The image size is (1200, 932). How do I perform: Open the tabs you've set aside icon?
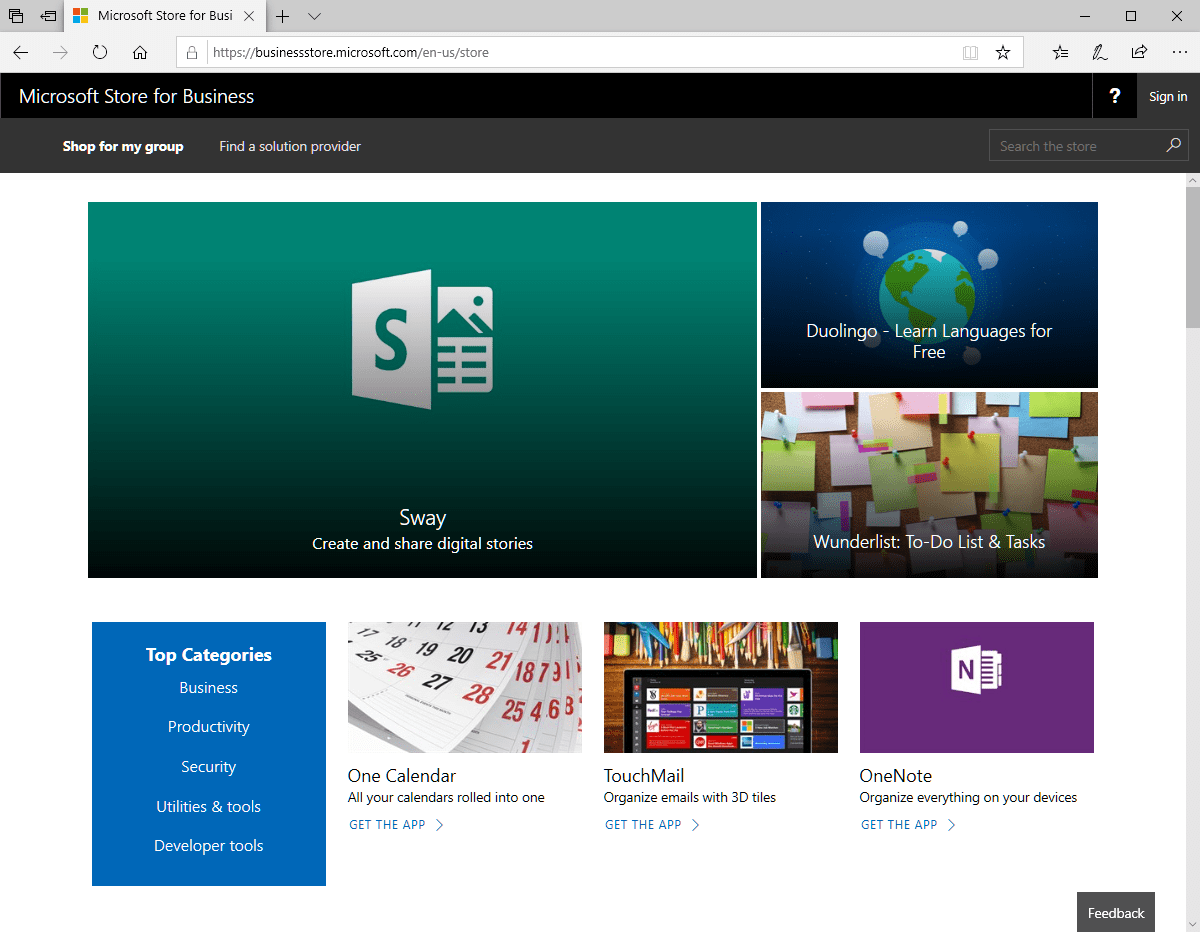coord(16,16)
